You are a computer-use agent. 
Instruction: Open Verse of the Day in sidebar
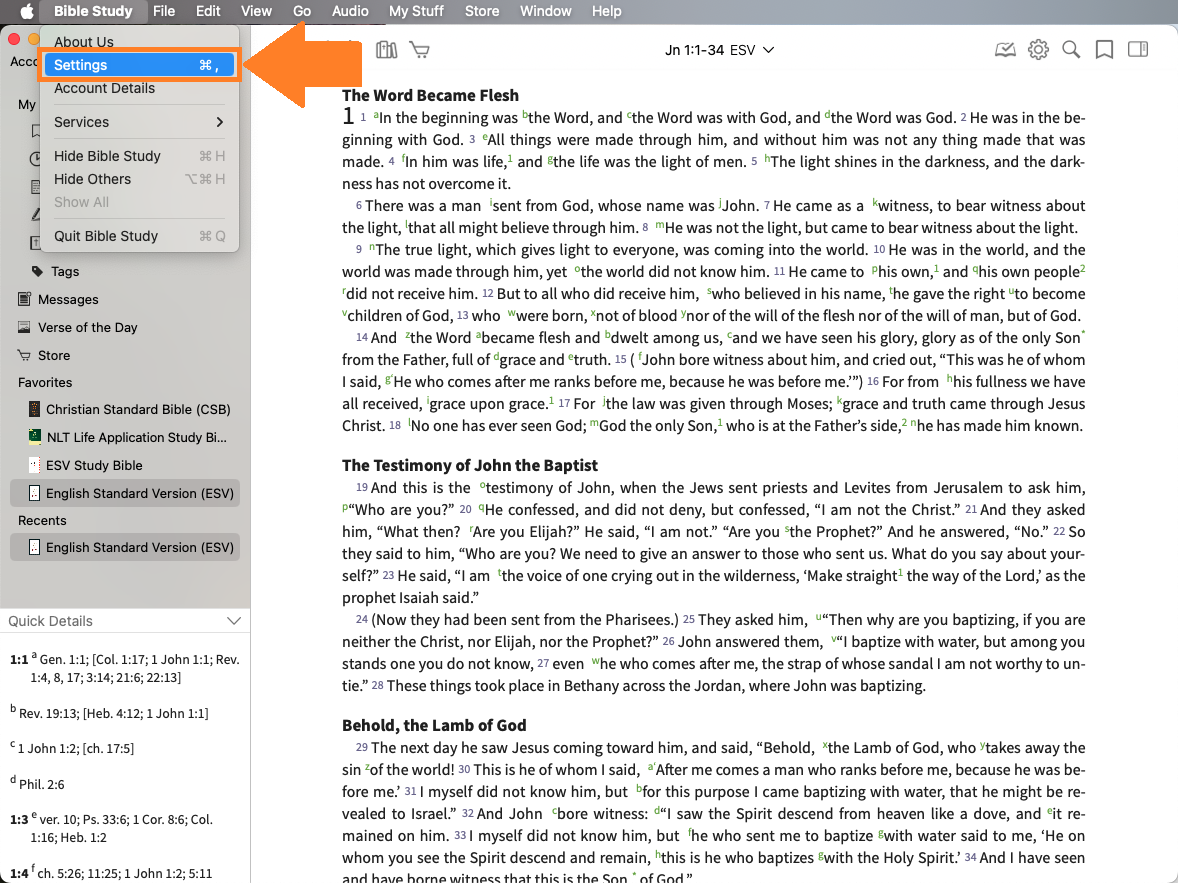pyautogui.click(x=87, y=327)
